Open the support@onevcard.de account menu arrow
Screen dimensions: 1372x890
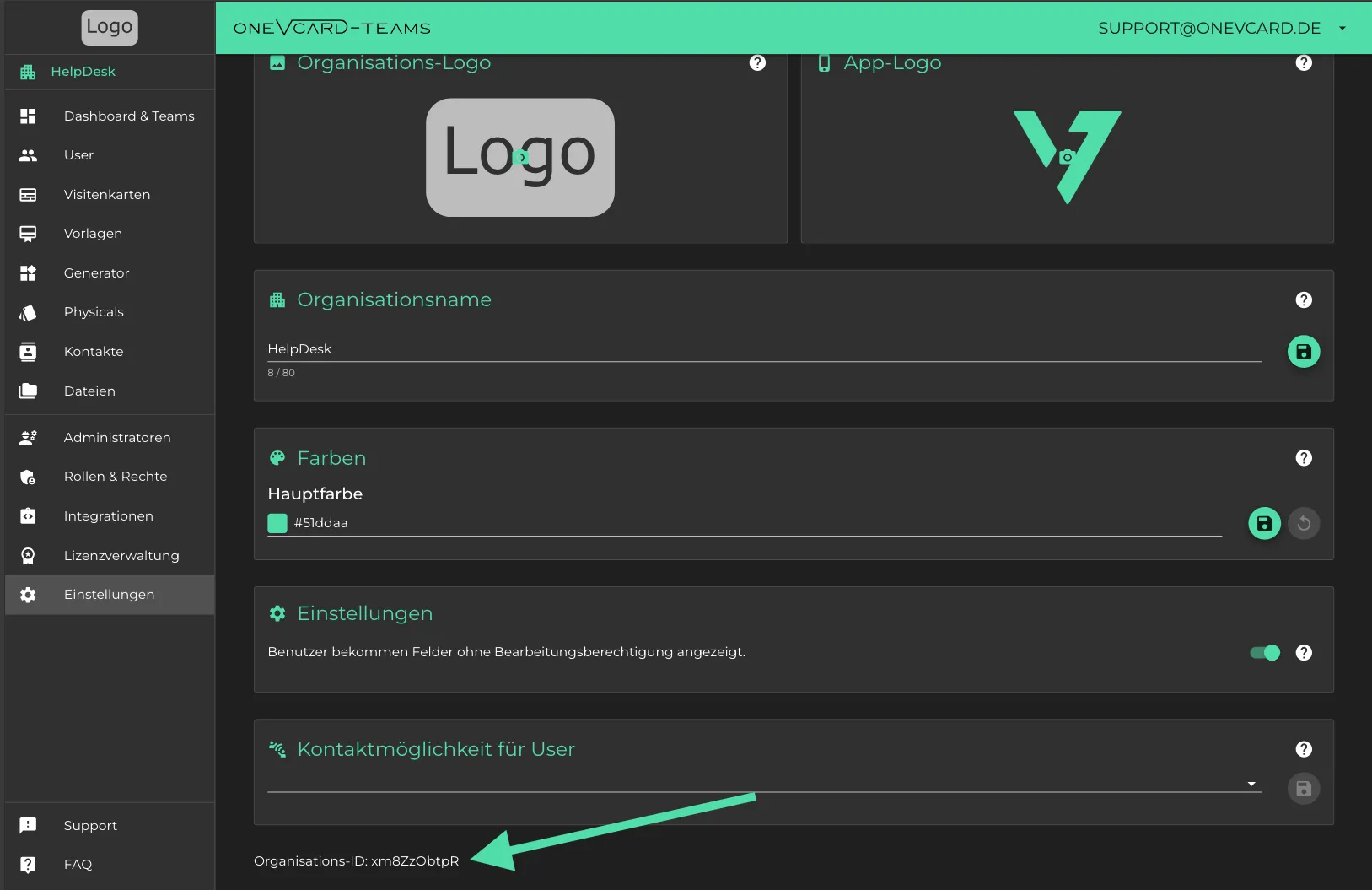1342,28
